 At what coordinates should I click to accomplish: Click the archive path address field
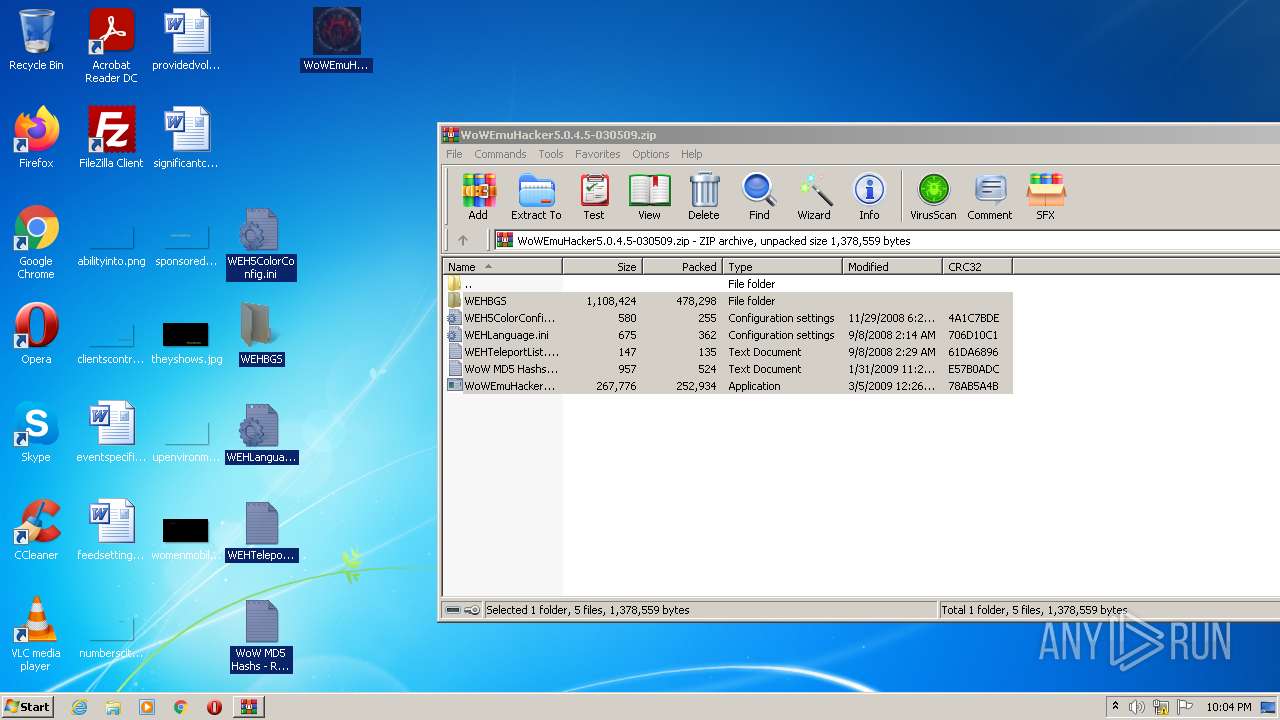click(x=887, y=240)
